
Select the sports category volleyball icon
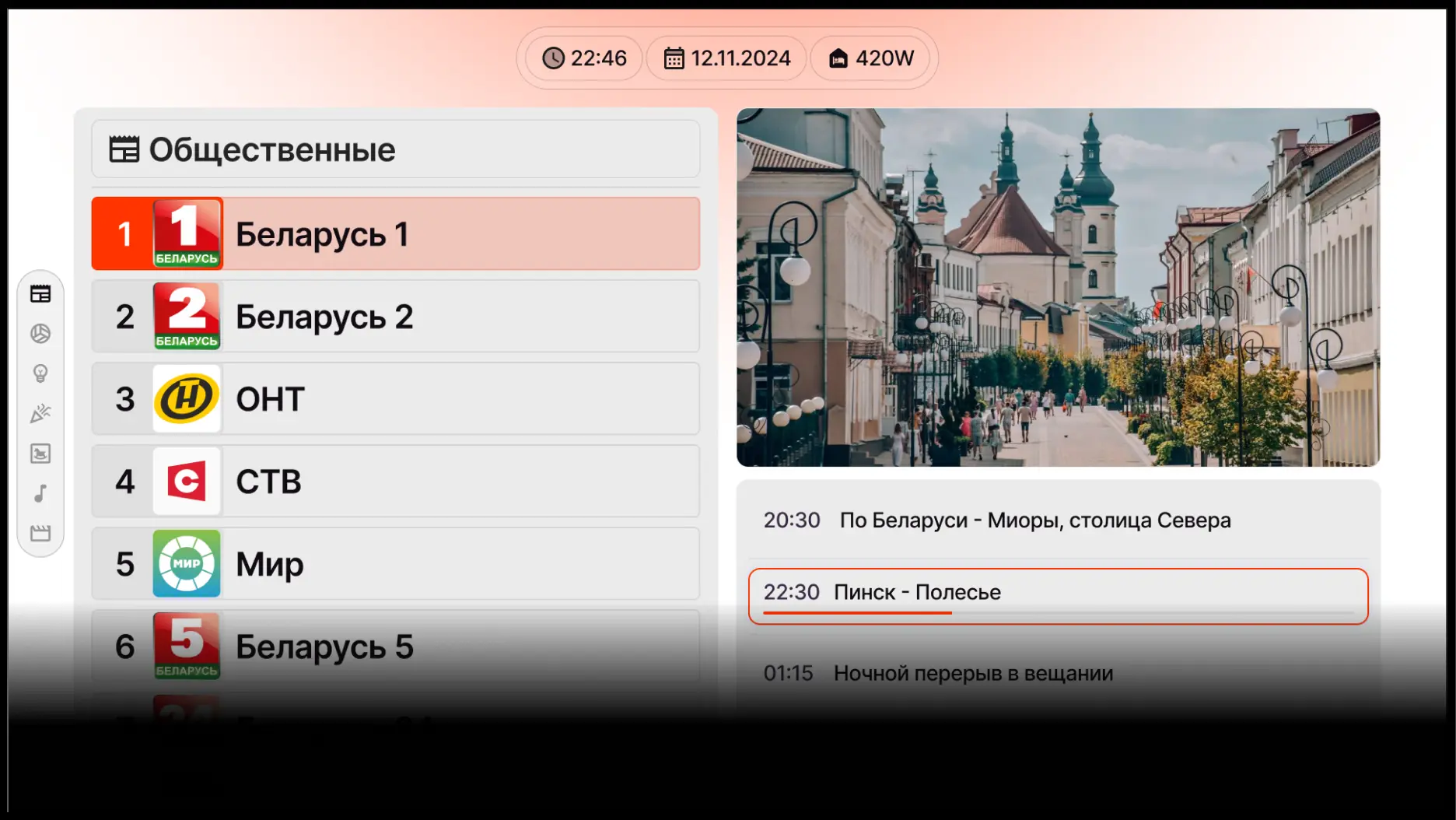click(x=40, y=334)
